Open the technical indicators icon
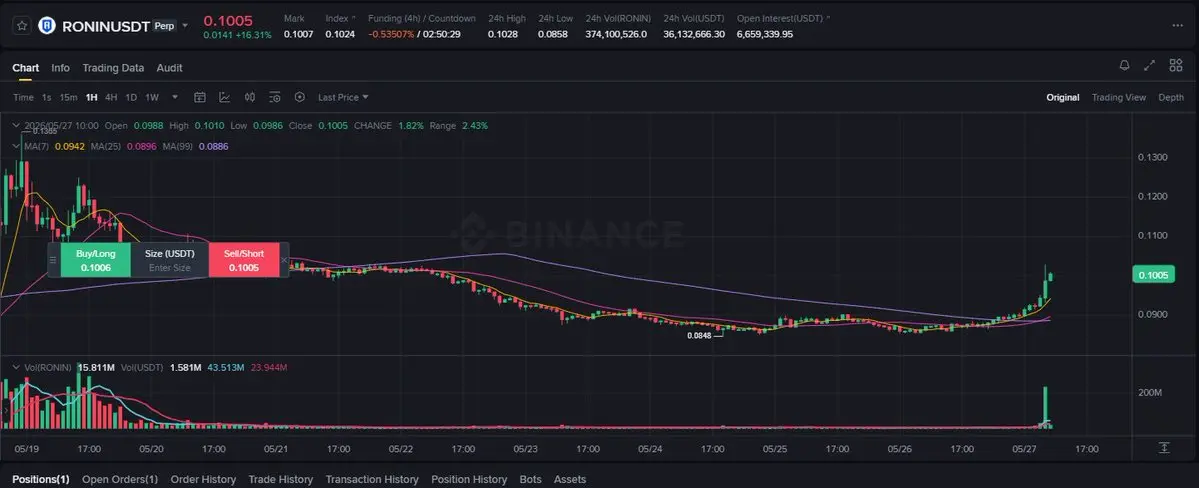Screen dimensions: 1199x488 (x=224, y=97)
